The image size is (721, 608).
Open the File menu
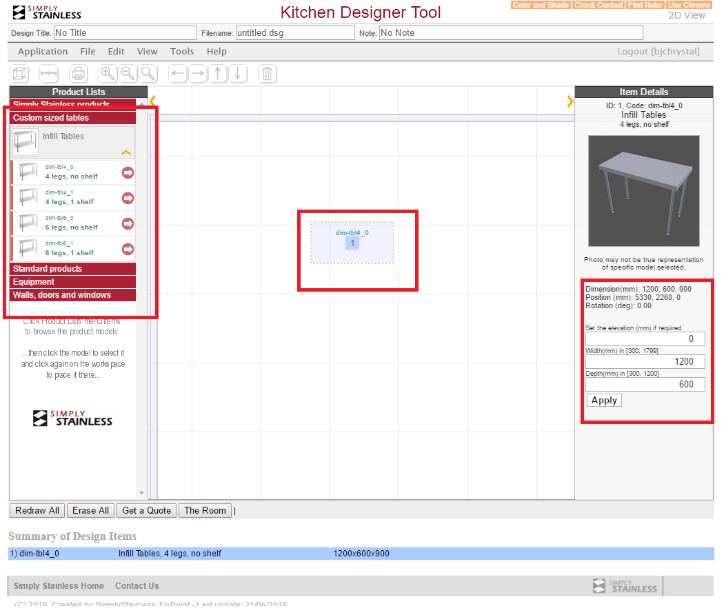[87, 52]
